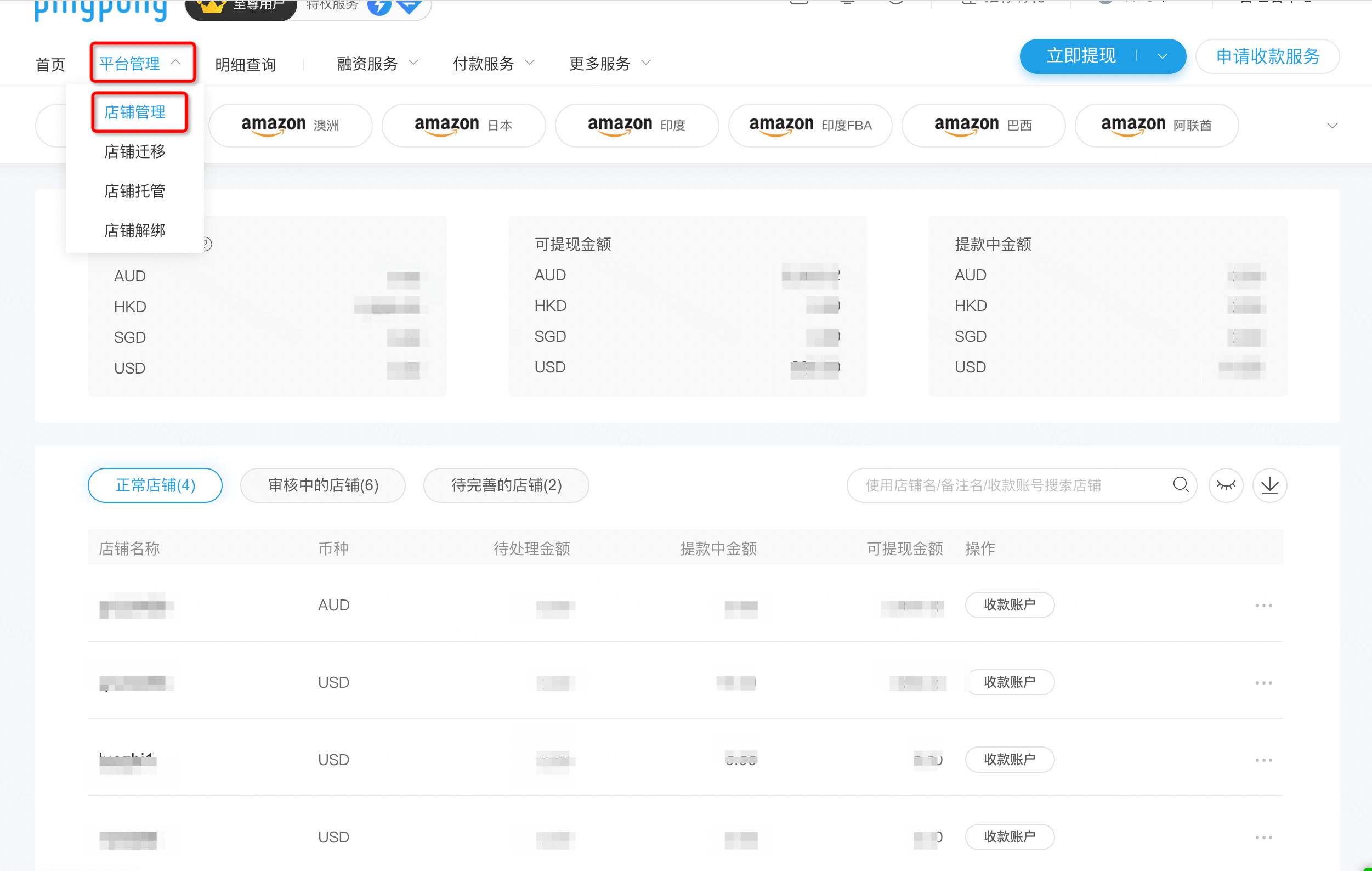Click the 提款中金额 column header

(718, 548)
